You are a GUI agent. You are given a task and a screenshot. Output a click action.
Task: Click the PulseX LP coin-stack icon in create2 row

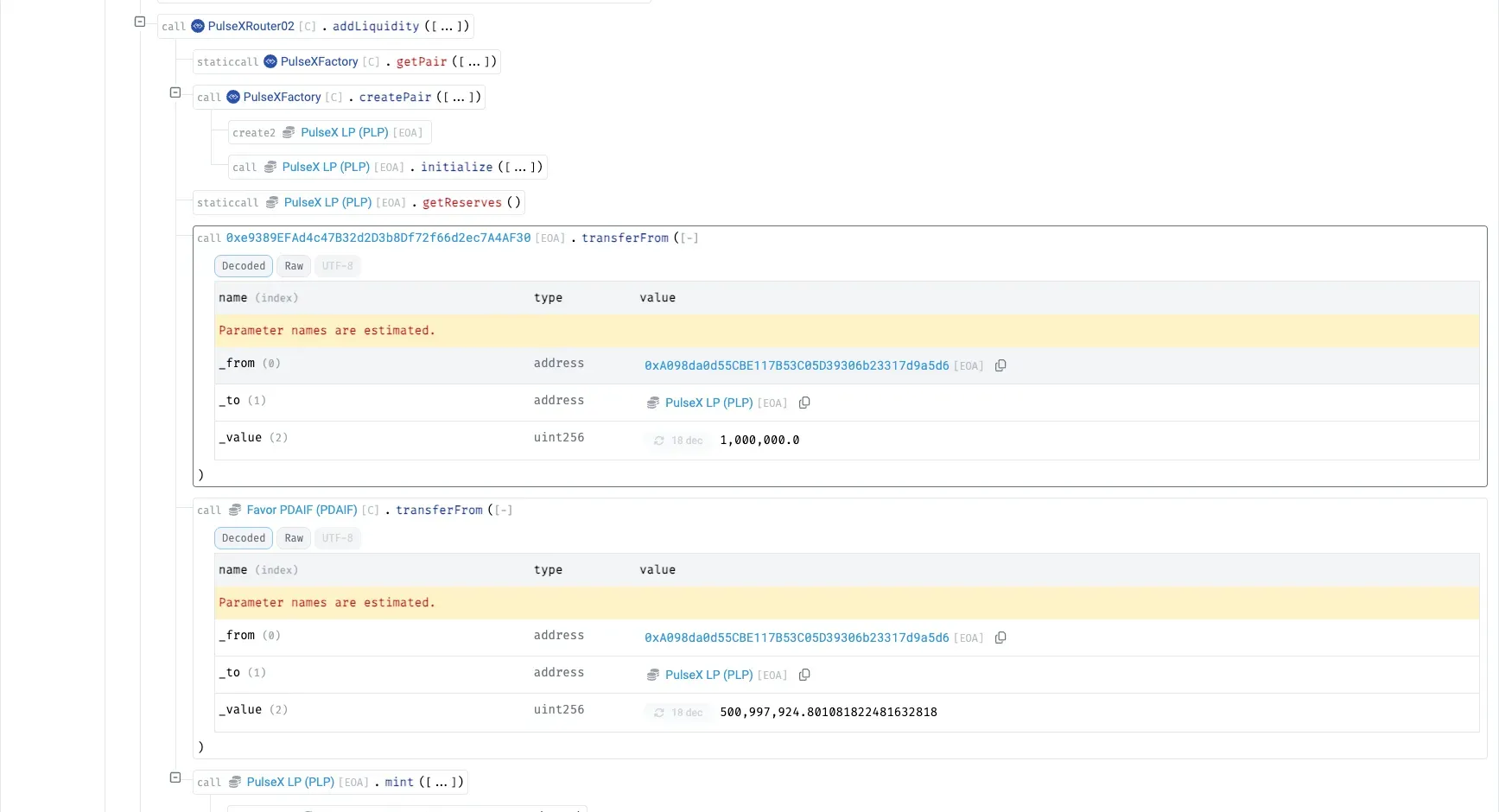[x=288, y=132]
